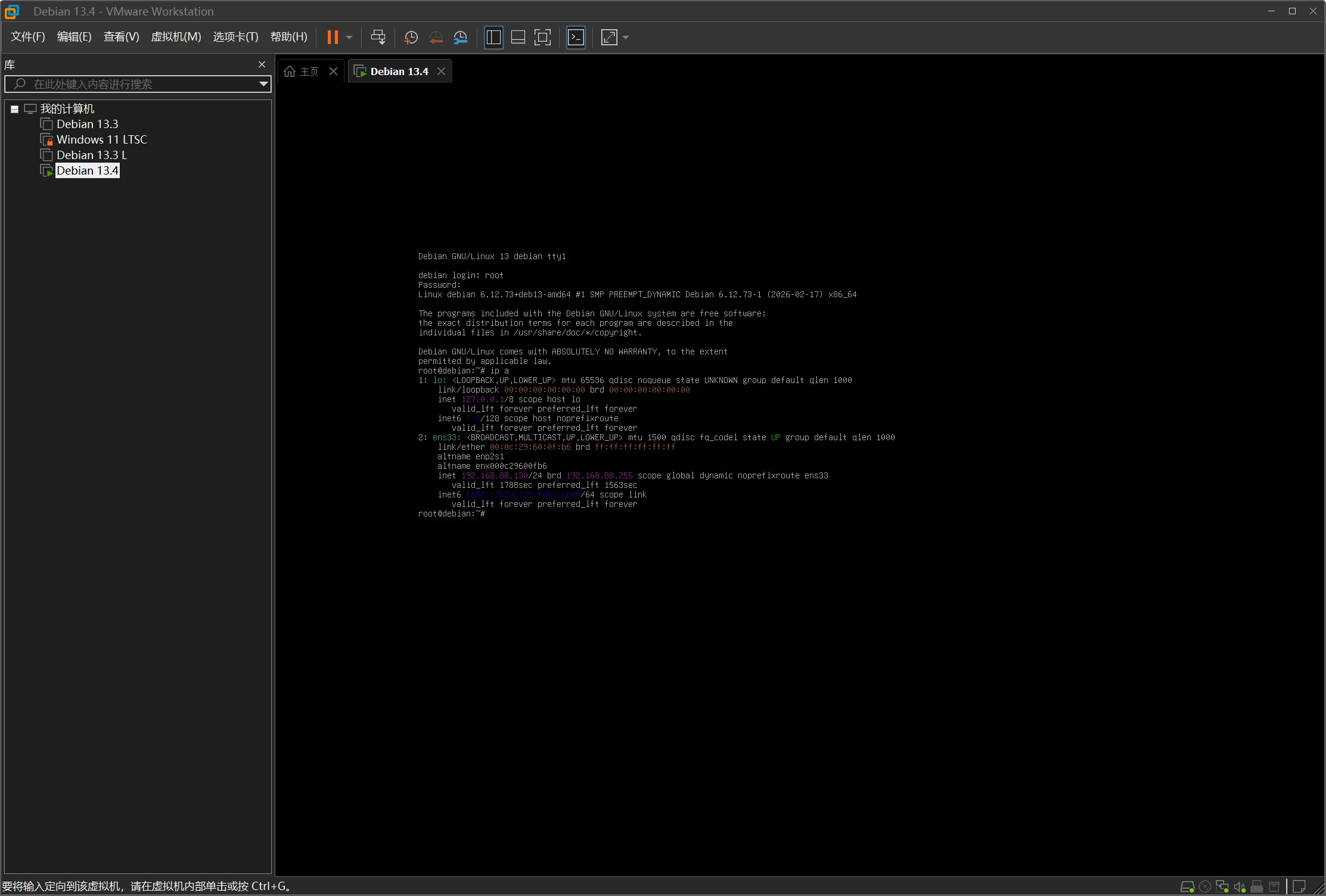The width and height of the screenshot is (1326, 896).
Task: Collapse the 我的计算机 tree node
Action: click(x=14, y=109)
